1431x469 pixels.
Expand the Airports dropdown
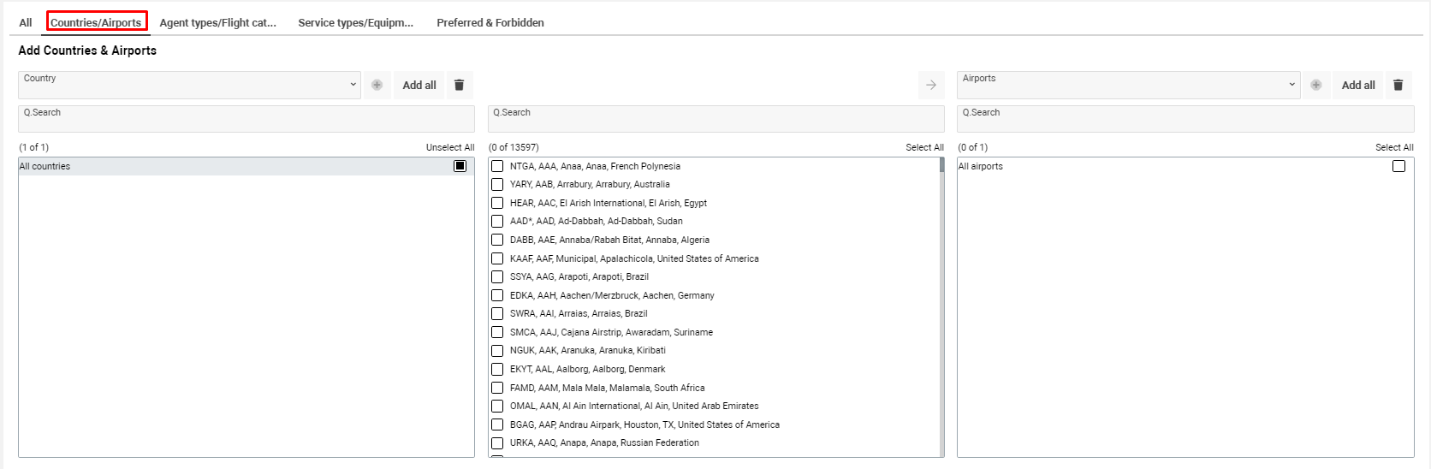point(1130,84)
